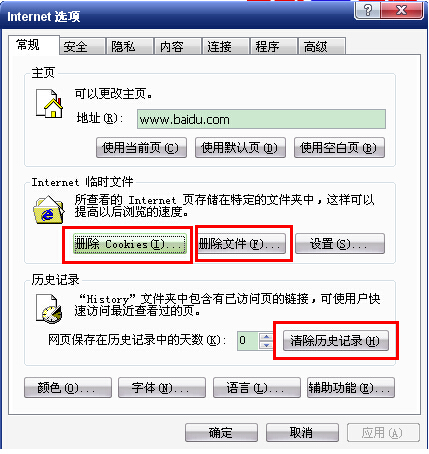The height and width of the screenshot is (454, 429).
Task: Click the 删除文件 button
Action: [242, 244]
